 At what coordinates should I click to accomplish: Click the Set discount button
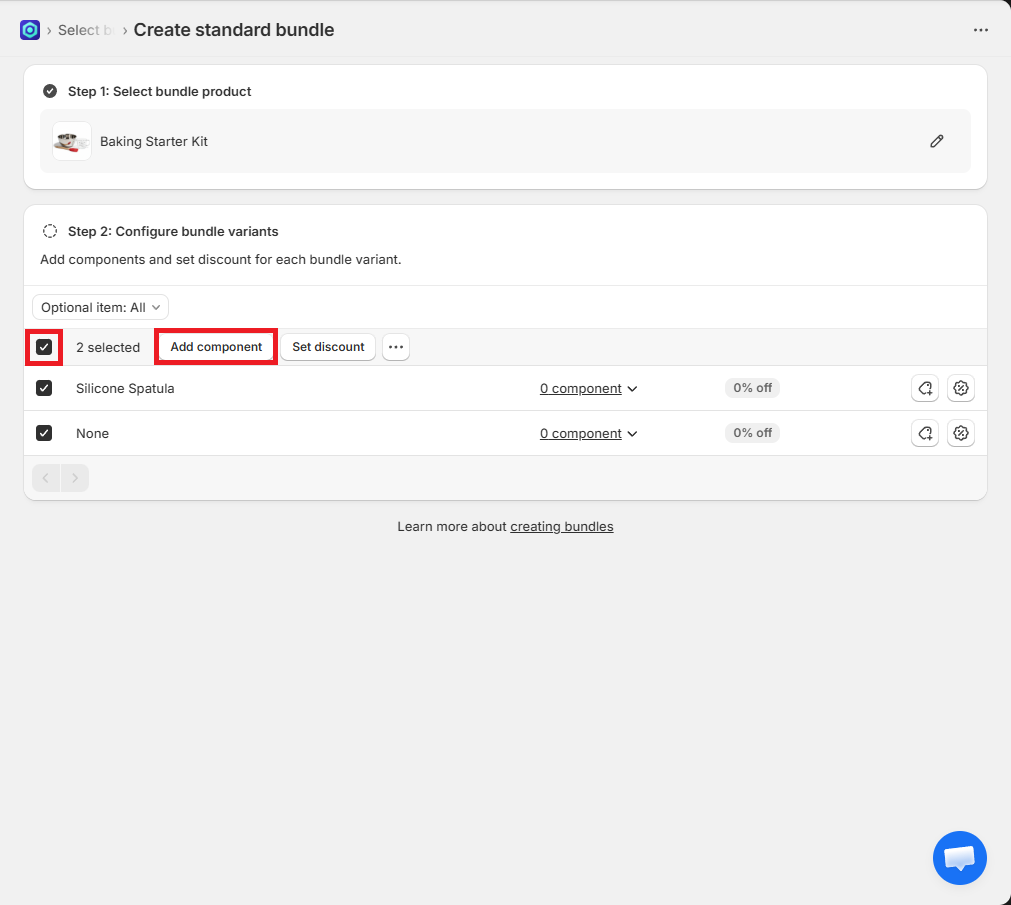click(x=328, y=347)
